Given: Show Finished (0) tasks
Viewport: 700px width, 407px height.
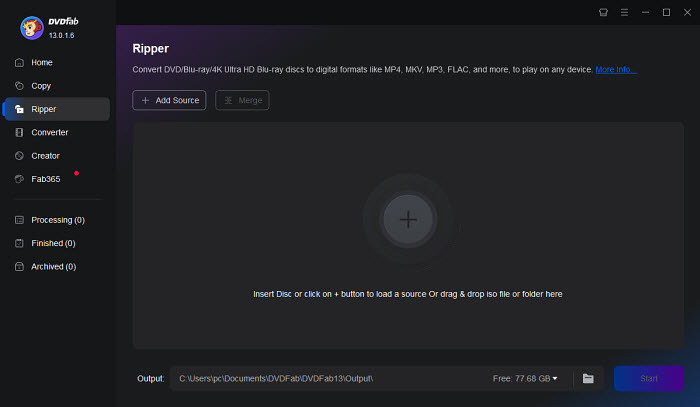Looking at the screenshot, I should 53,243.
